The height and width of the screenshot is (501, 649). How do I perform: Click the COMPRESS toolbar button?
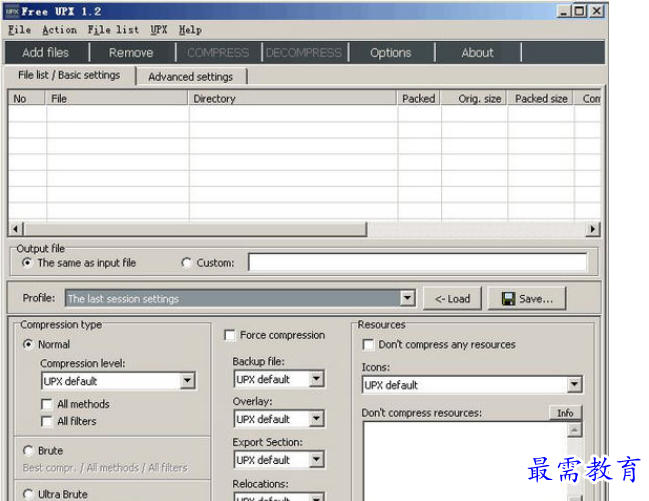click(x=218, y=53)
